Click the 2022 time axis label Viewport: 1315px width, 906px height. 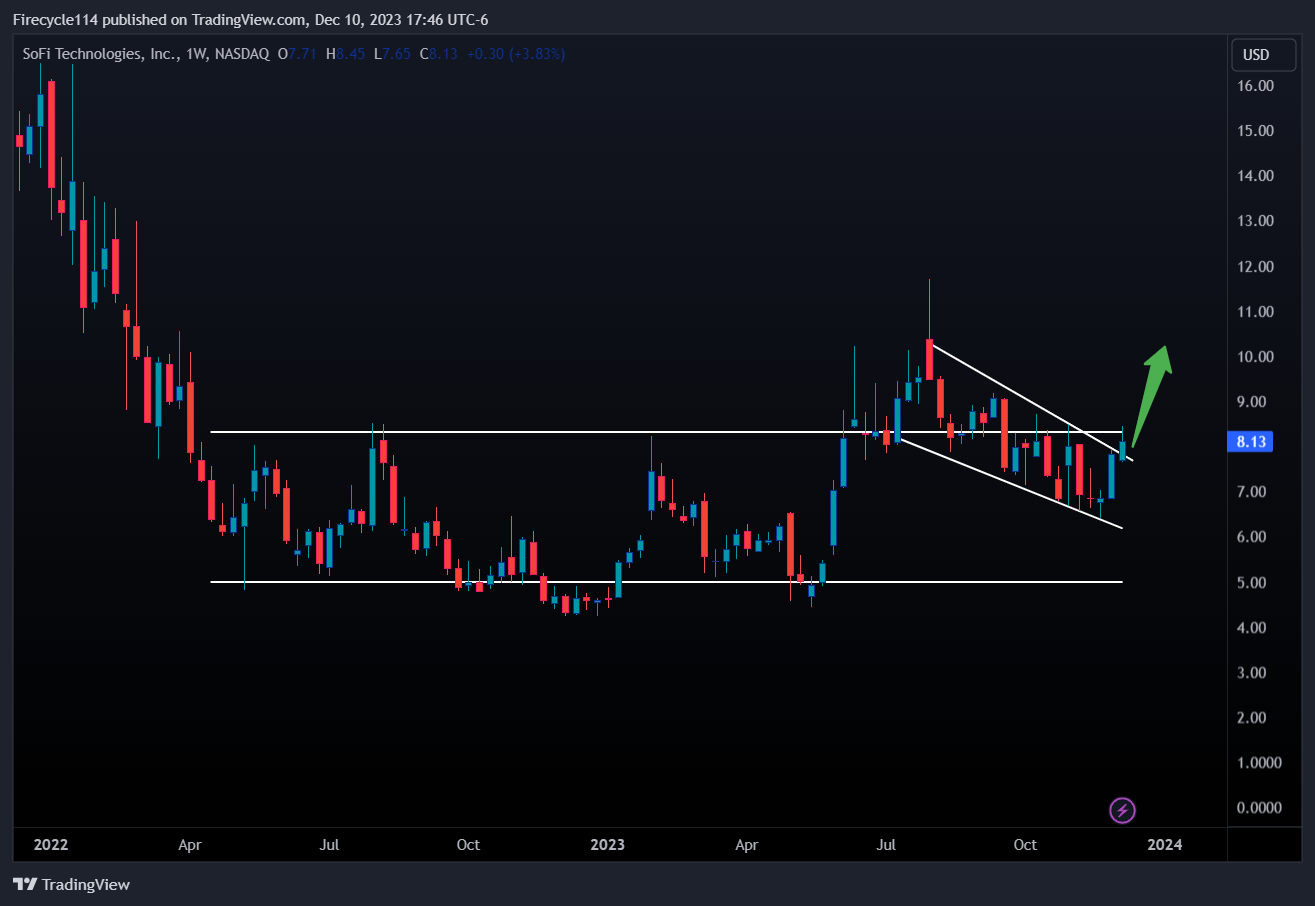click(x=50, y=845)
